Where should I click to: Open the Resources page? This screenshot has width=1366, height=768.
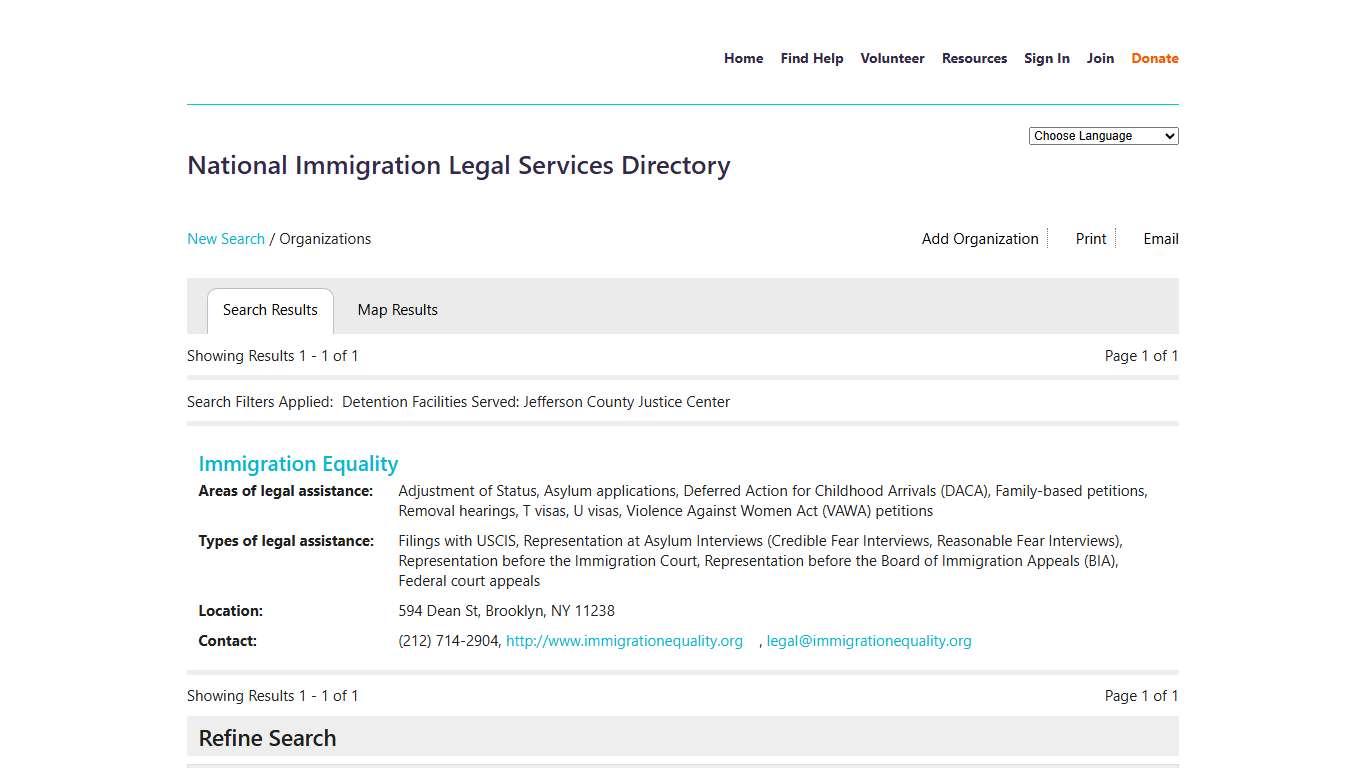(x=974, y=58)
